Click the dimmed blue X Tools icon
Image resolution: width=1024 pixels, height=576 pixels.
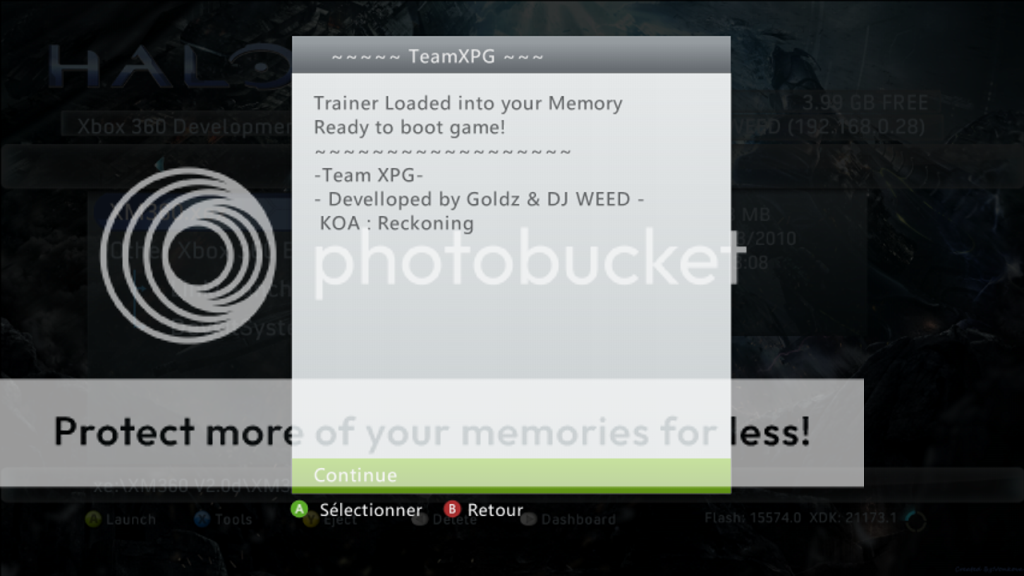(202, 519)
